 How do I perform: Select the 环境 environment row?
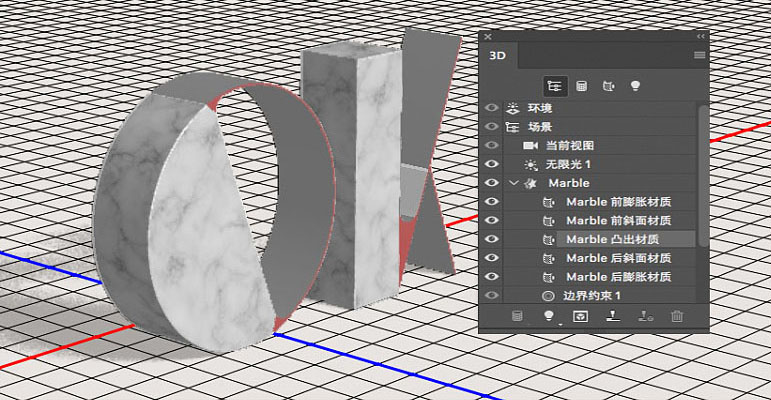click(x=599, y=108)
